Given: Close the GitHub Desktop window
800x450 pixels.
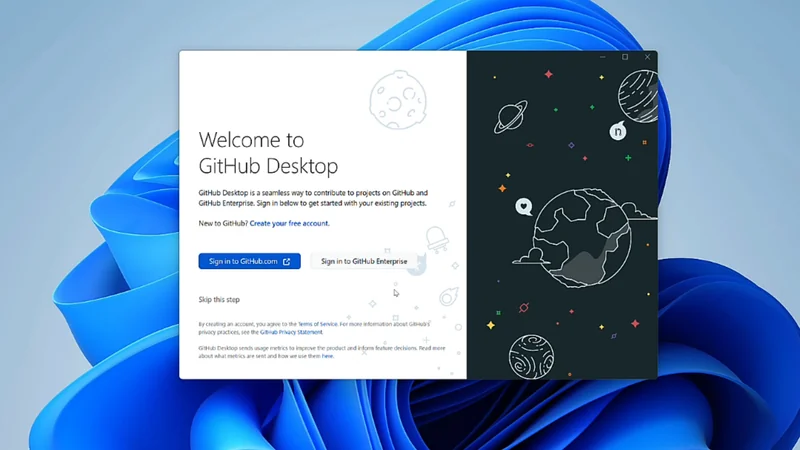Looking at the screenshot, I should tap(647, 57).
